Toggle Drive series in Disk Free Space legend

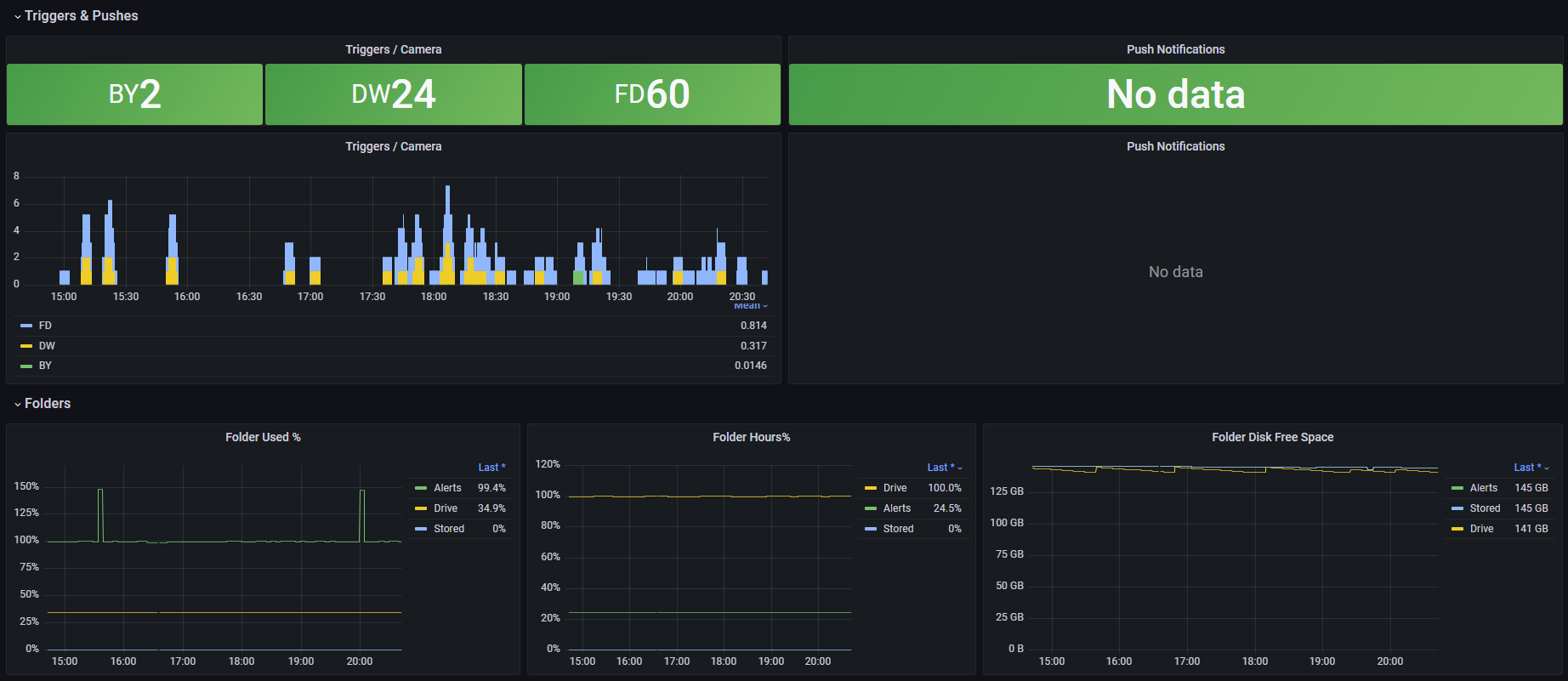pos(1482,529)
